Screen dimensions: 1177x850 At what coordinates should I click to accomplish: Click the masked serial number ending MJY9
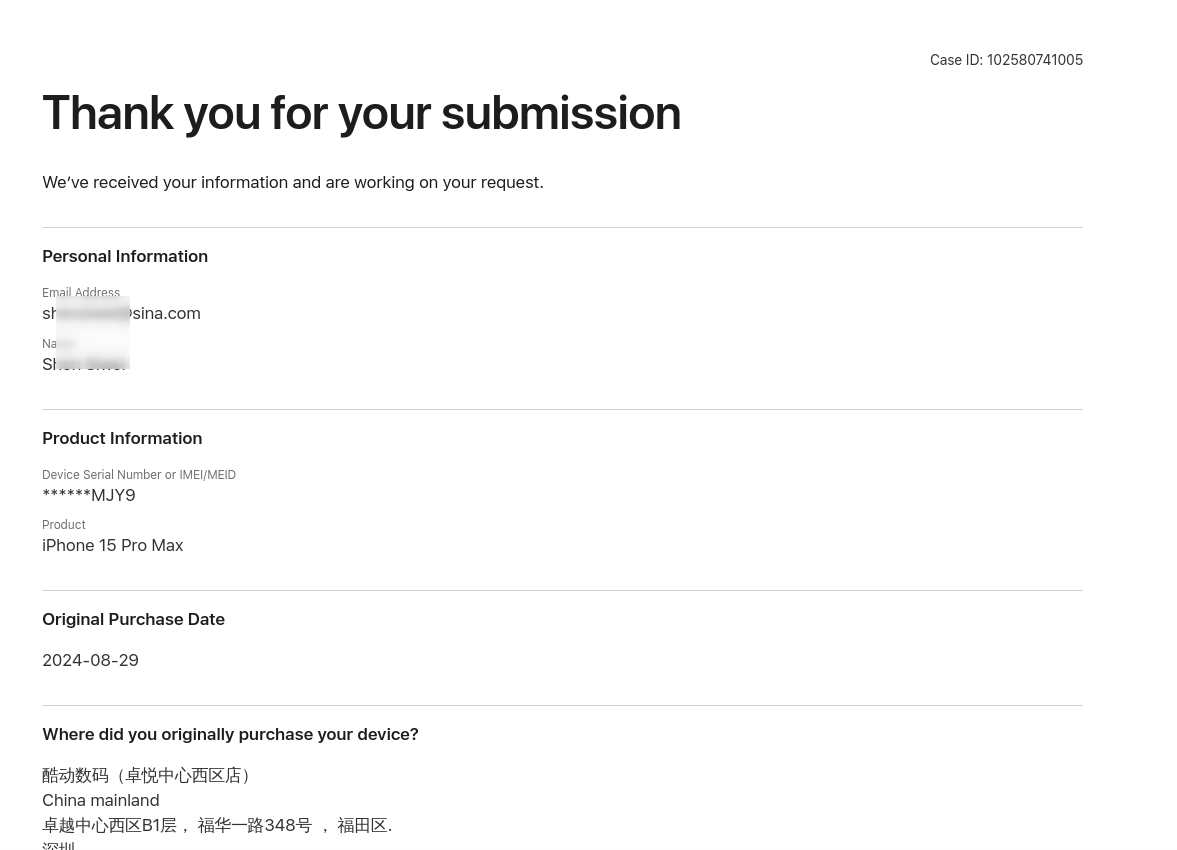point(89,495)
